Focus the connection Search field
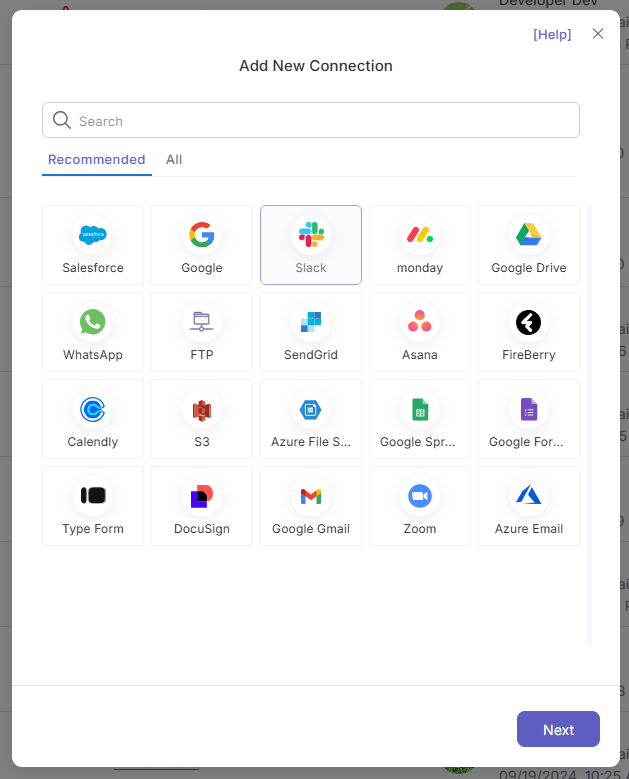 (x=311, y=120)
